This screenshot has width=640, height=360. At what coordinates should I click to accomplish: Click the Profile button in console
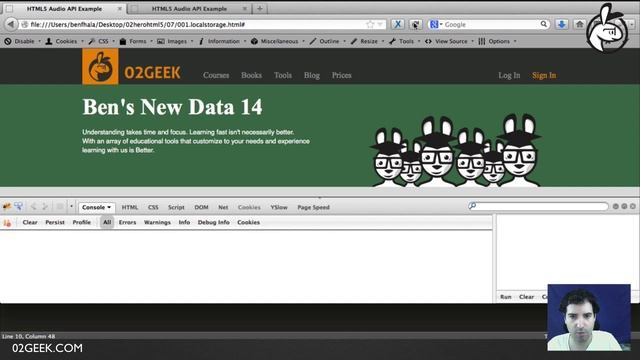[82, 222]
